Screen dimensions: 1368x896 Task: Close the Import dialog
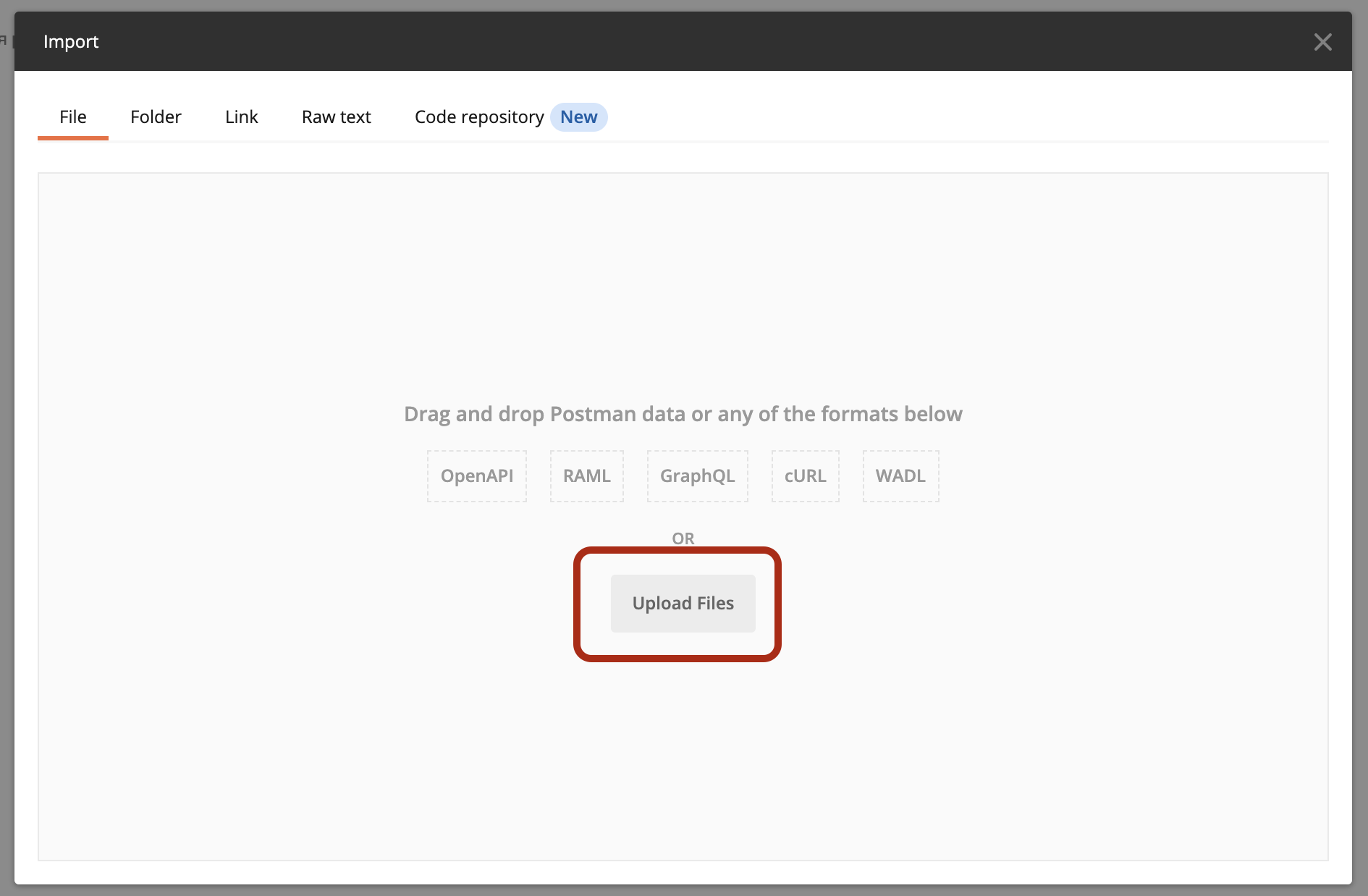point(1322,42)
